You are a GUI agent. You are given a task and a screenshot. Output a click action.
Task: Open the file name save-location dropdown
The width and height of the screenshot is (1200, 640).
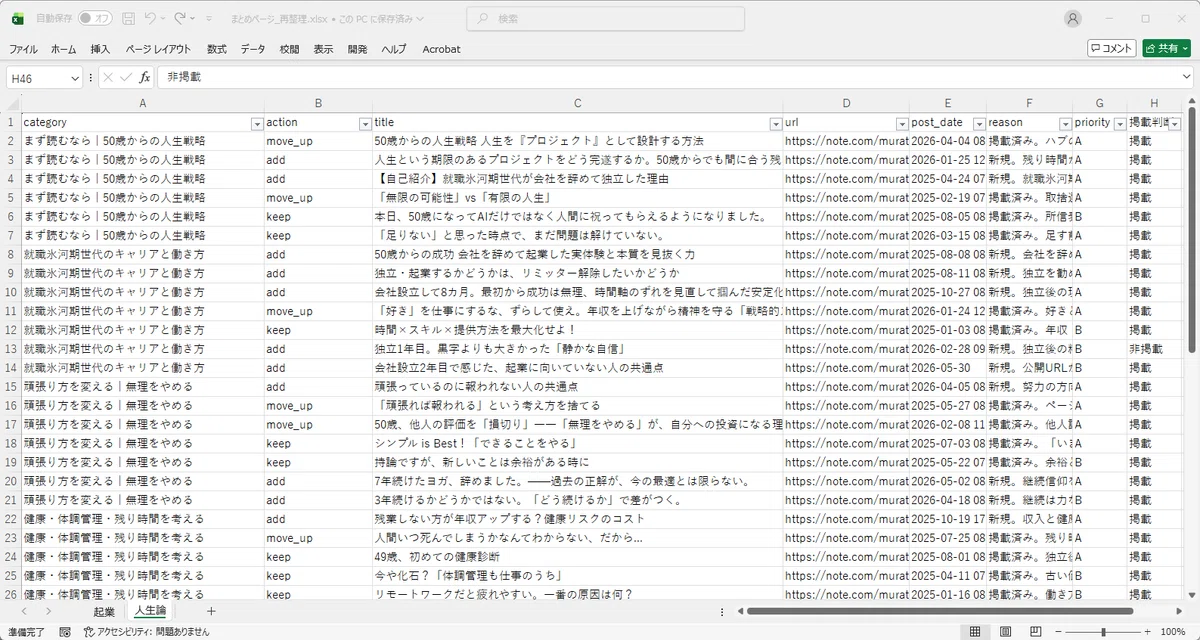pyautogui.click(x=419, y=19)
